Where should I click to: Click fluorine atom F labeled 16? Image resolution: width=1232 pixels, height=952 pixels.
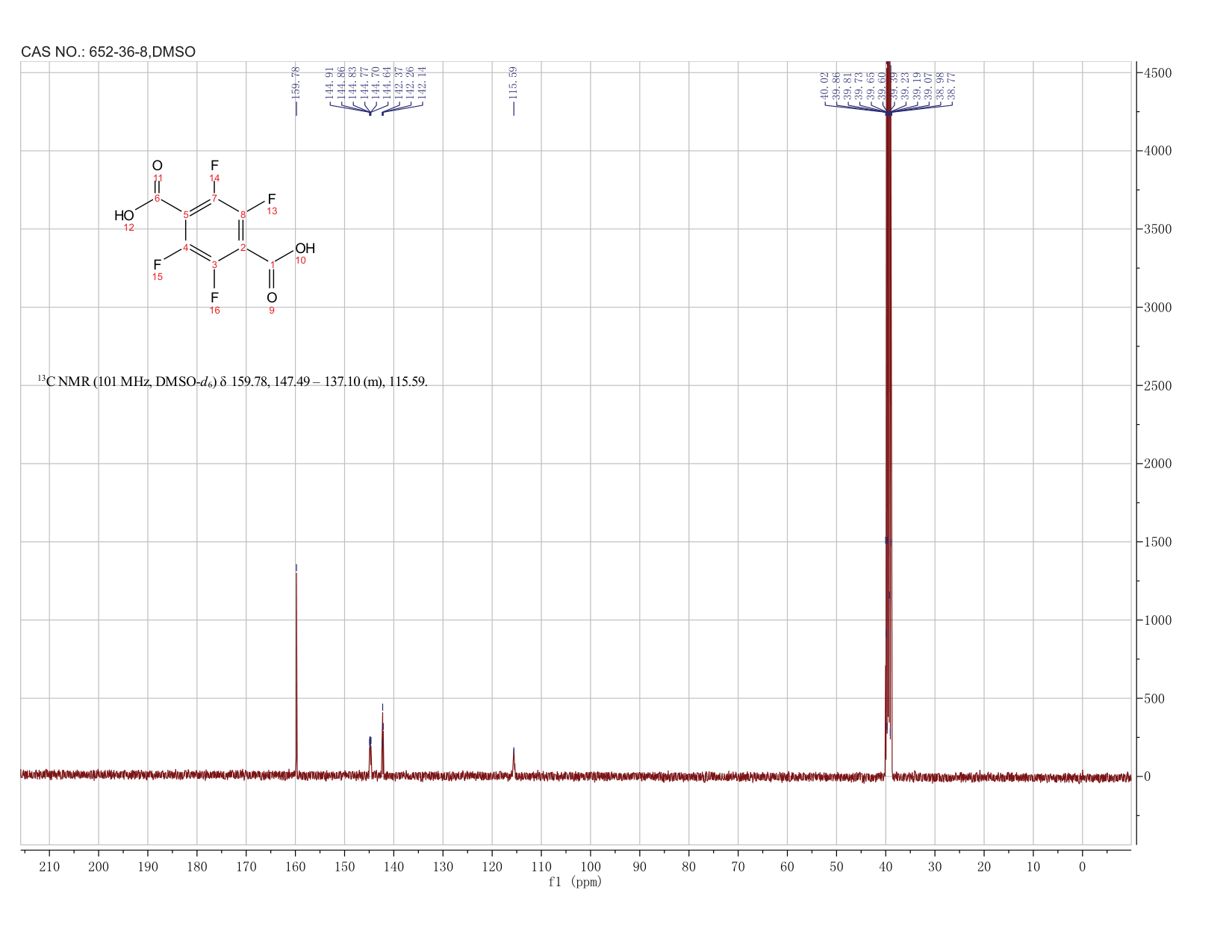pos(214,298)
